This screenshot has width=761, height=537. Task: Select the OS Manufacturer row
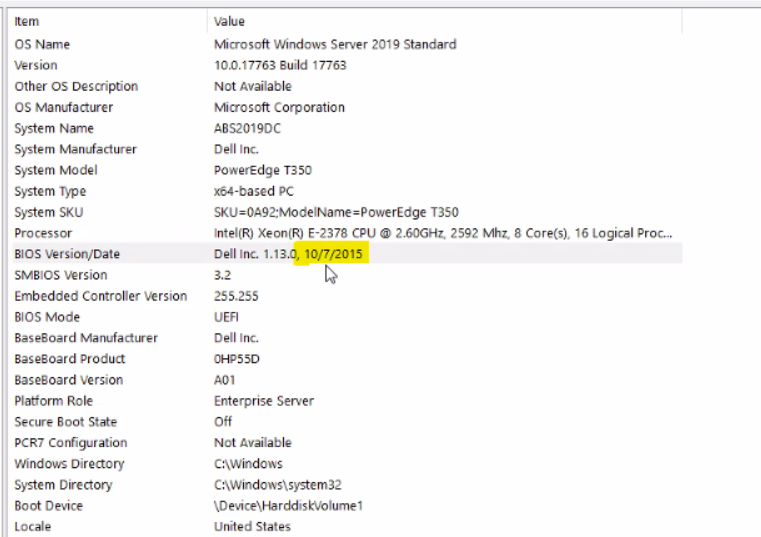(x=63, y=107)
